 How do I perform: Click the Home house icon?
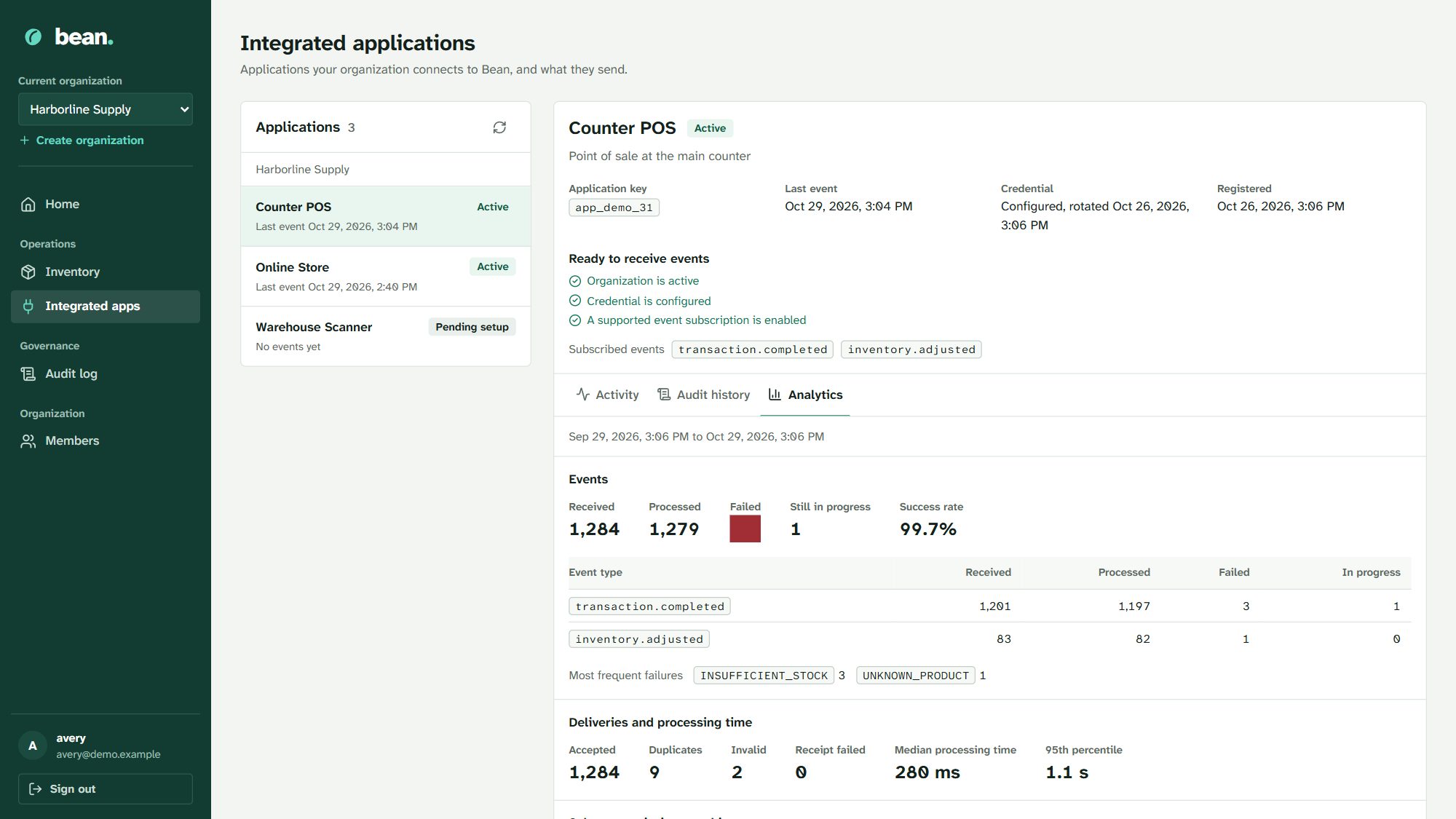pyautogui.click(x=28, y=205)
